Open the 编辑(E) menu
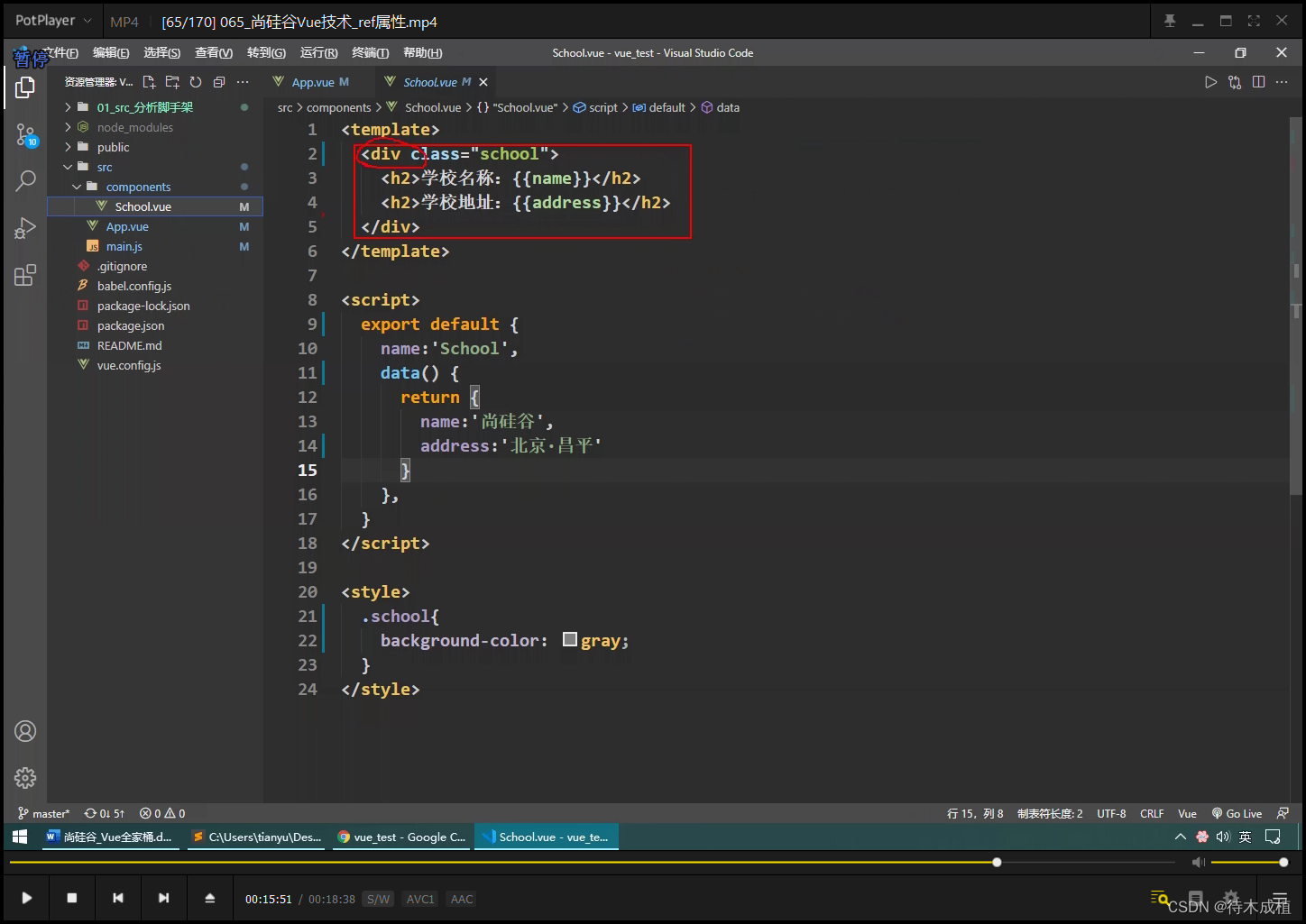Screen dimensions: 1306x924 point(111,53)
